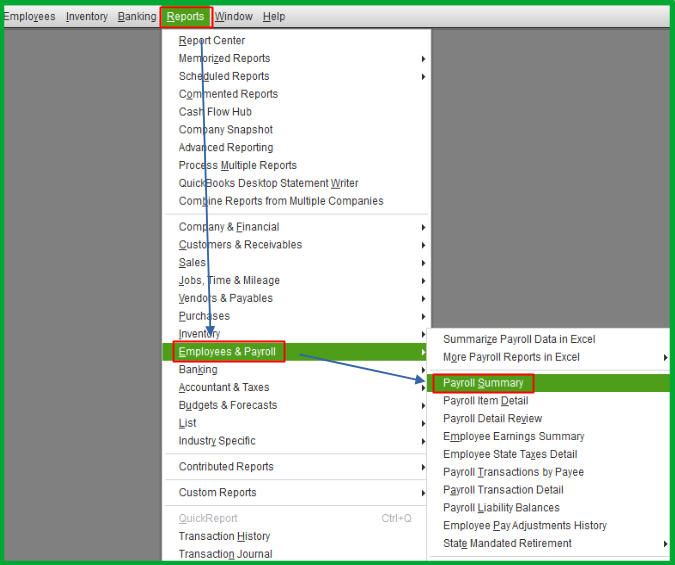Image resolution: width=675 pixels, height=565 pixels.
Task: Select Payroll Liability Balances
Action: click(501, 508)
